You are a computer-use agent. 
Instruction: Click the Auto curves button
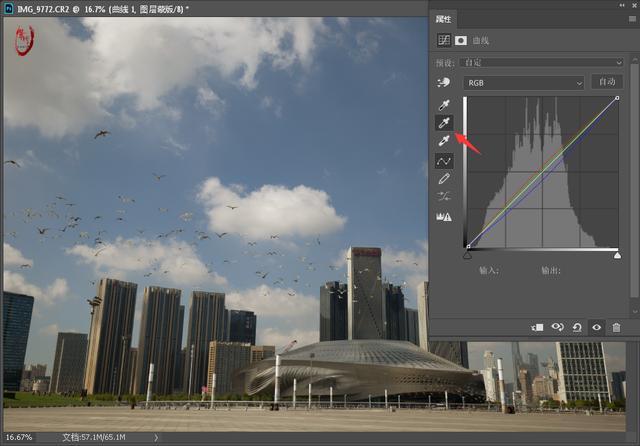point(606,82)
